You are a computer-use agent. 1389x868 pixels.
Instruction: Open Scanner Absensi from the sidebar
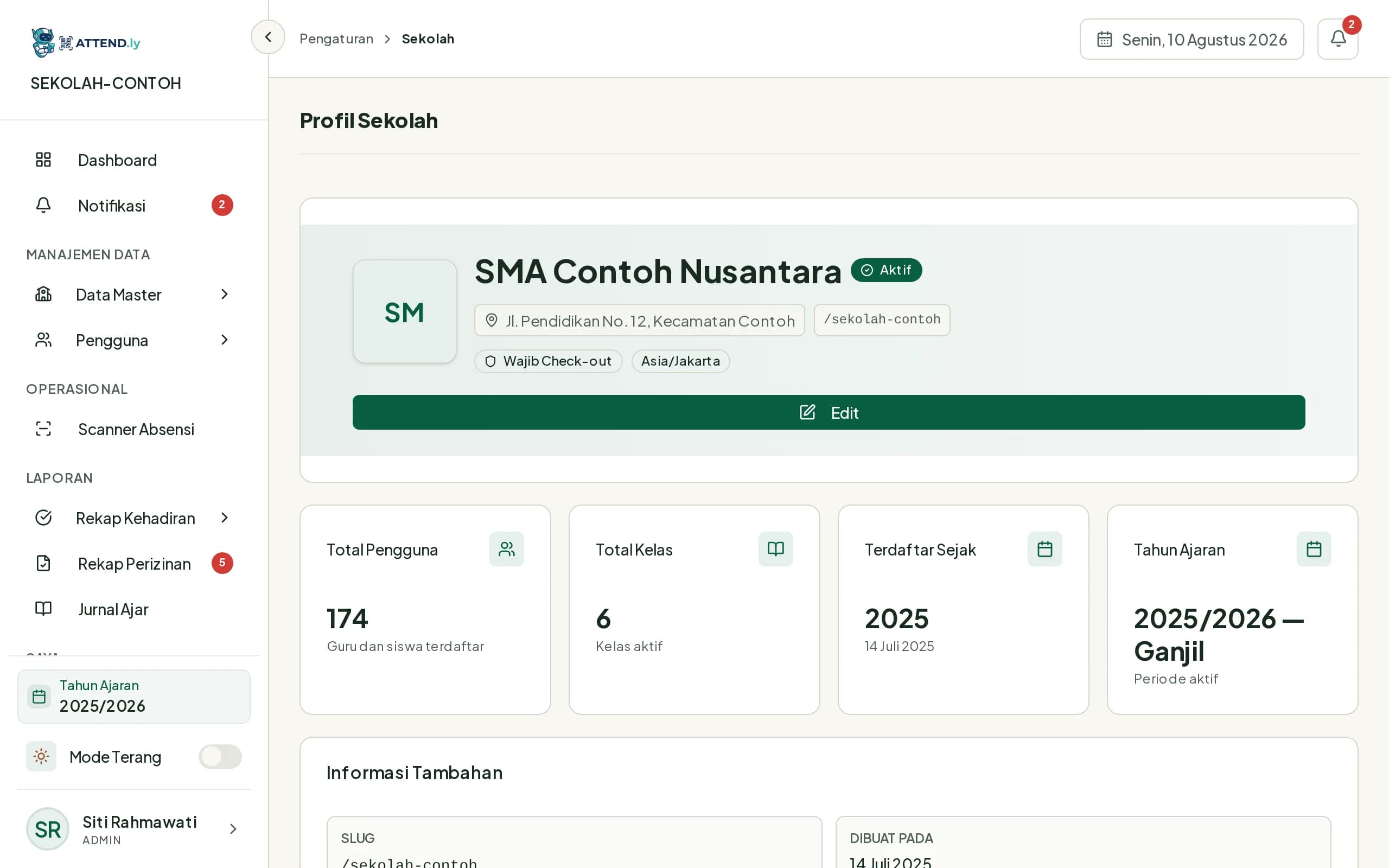pos(133,430)
